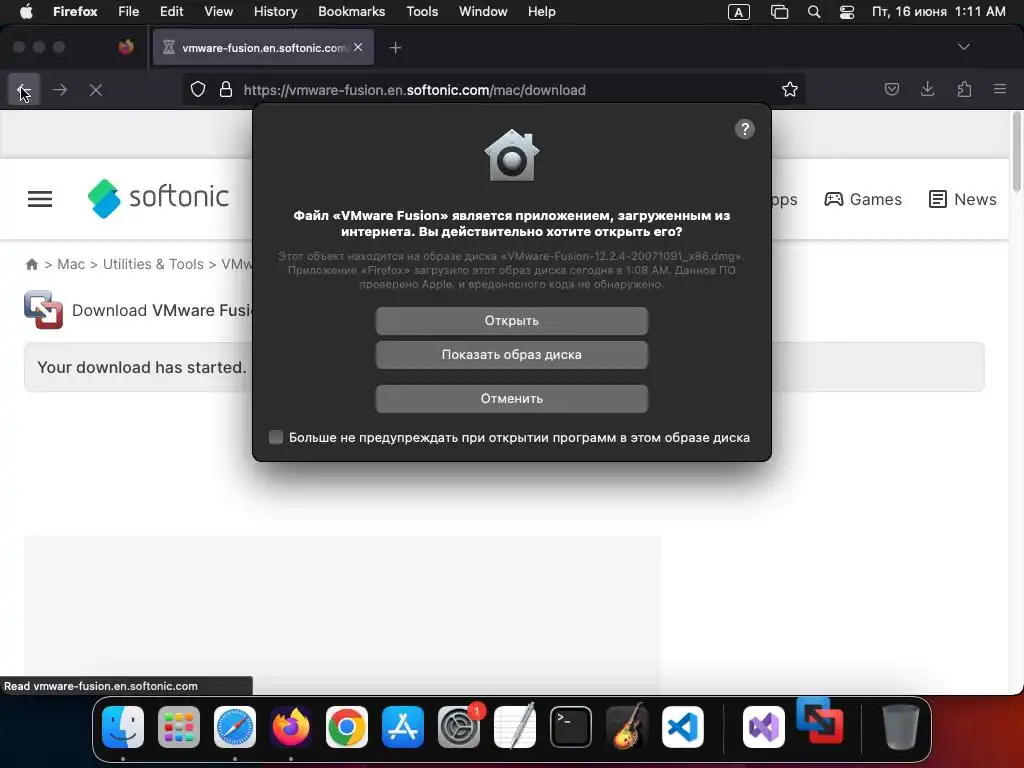Bookmark this page with the star icon
This screenshot has width=1024, height=768.
tap(790, 89)
